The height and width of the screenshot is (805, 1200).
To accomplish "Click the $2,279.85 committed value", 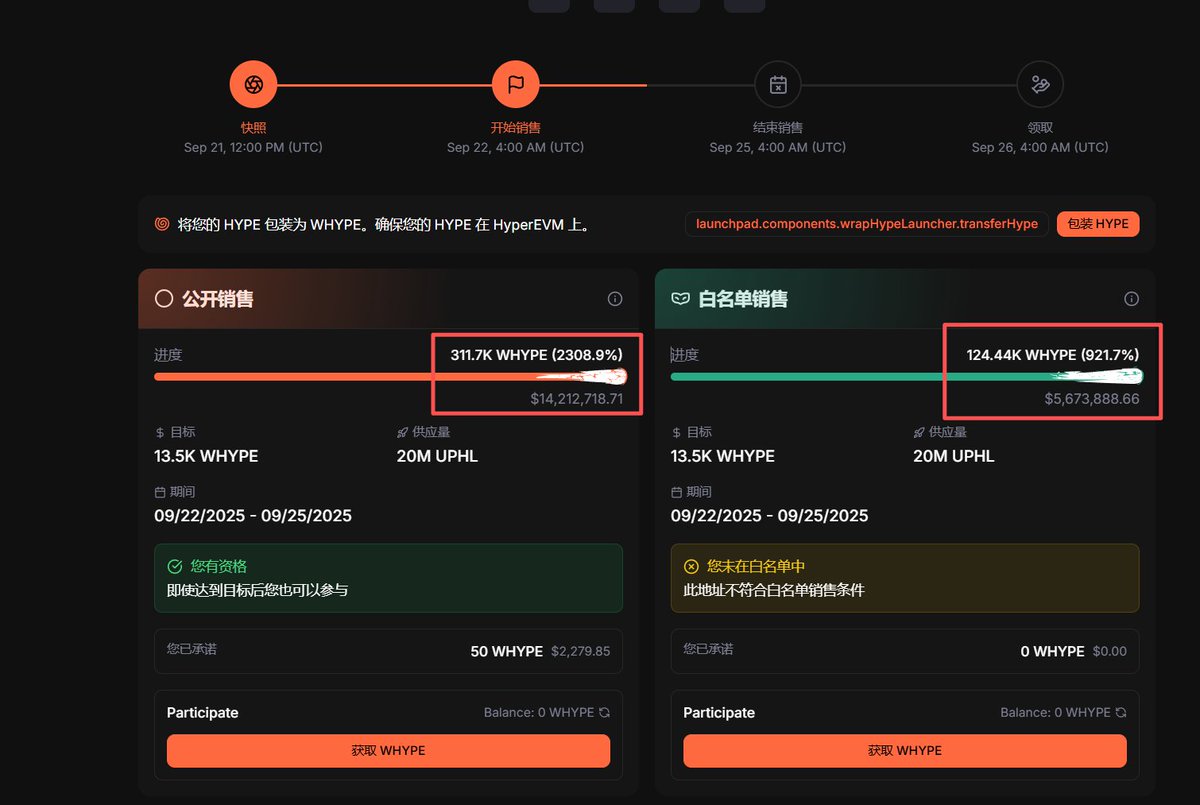I will pos(580,651).
